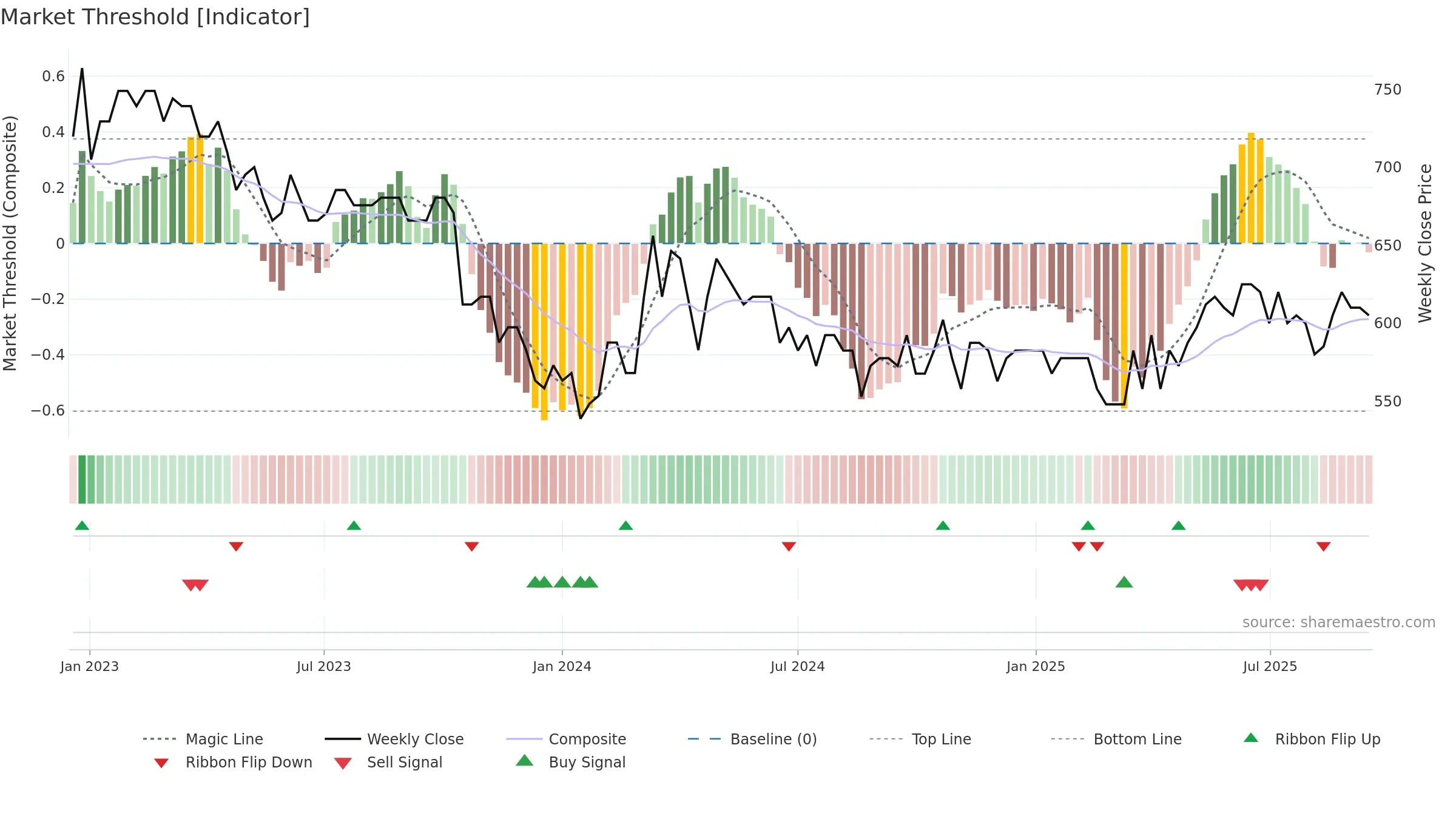Click the −0.2 left axis label

[48, 299]
